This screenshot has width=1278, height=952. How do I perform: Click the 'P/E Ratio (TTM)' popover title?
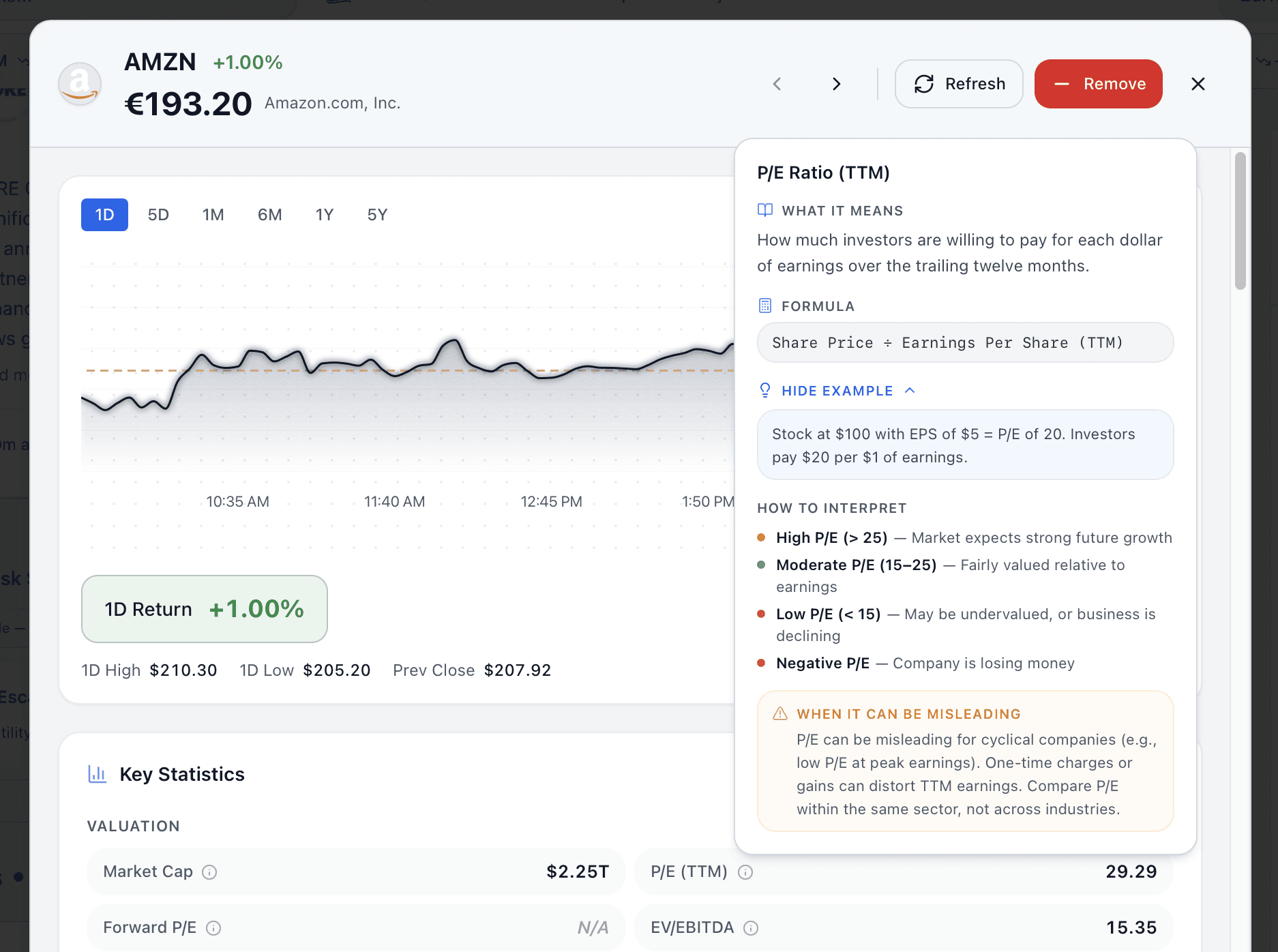(x=823, y=173)
